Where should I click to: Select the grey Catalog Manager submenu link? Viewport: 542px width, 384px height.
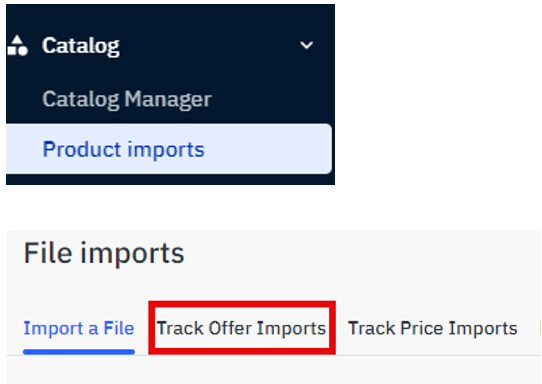click(127, 100)
